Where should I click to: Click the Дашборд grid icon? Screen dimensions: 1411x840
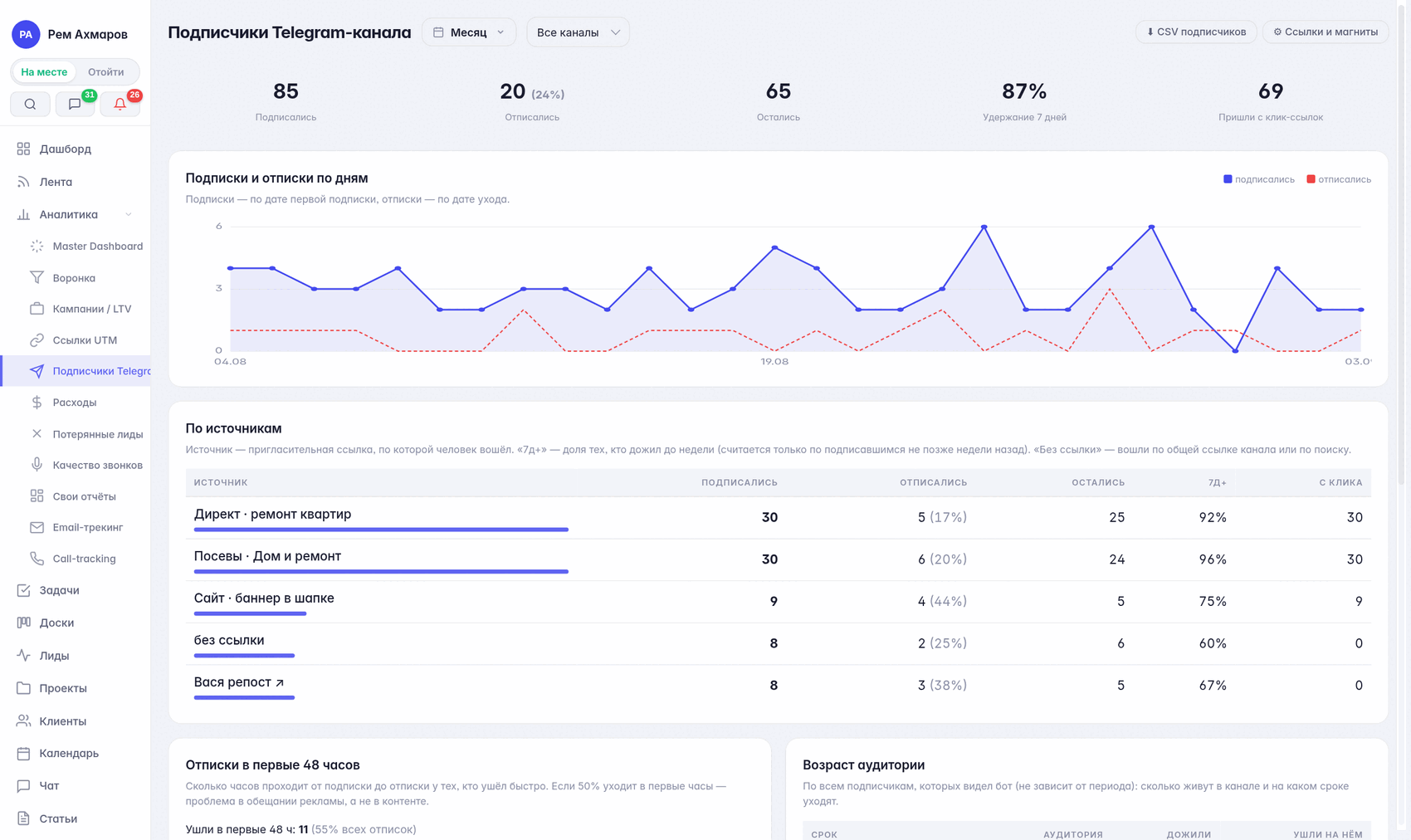coord(23,149)
